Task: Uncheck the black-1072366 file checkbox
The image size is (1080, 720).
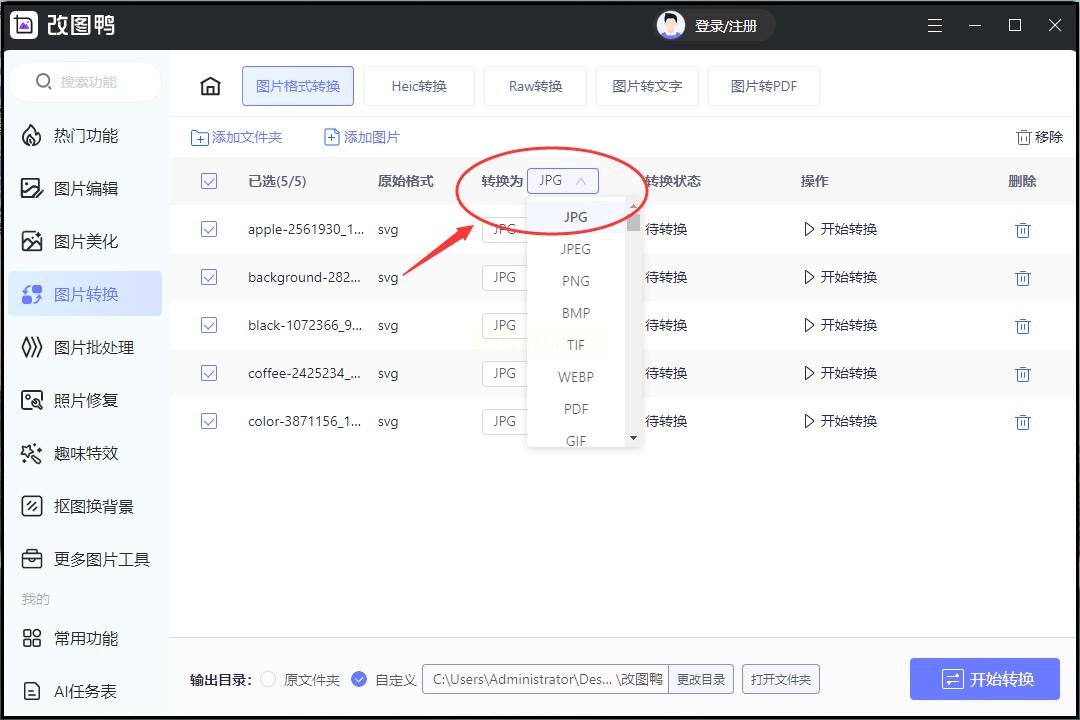Action: pyautogui.click(x=209, y=325)
